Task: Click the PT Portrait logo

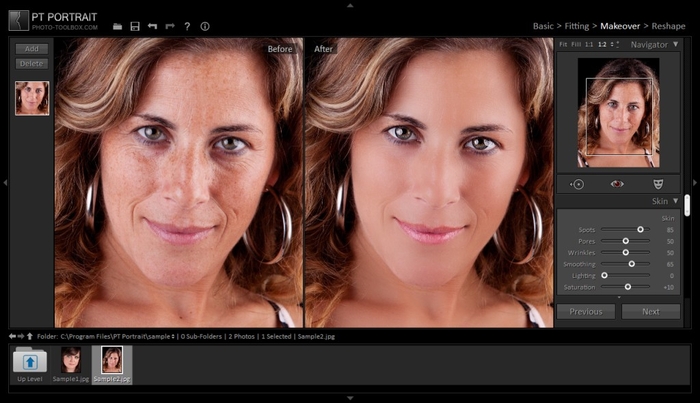Action: point(19,21)
